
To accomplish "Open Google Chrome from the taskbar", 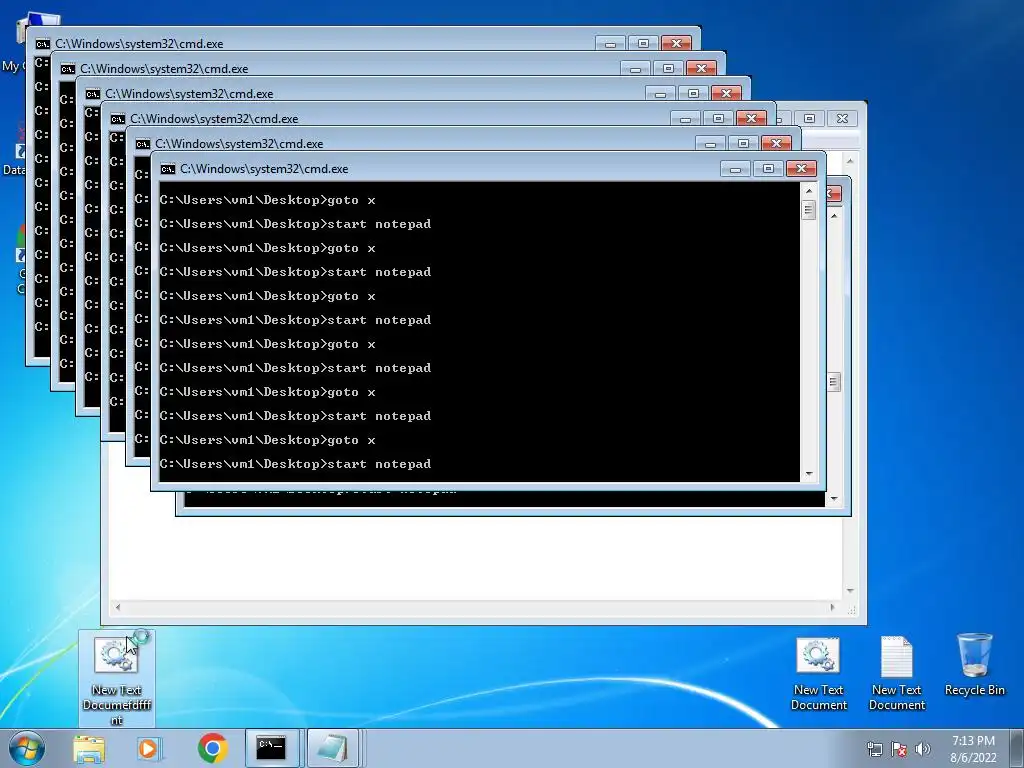I will (x=212, y=748).
